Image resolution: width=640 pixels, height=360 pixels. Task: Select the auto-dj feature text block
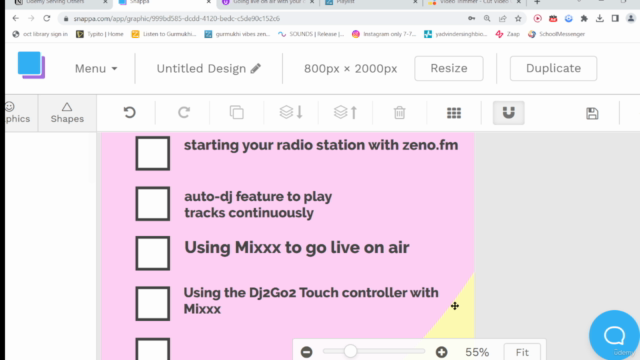(x=258, y=204)
